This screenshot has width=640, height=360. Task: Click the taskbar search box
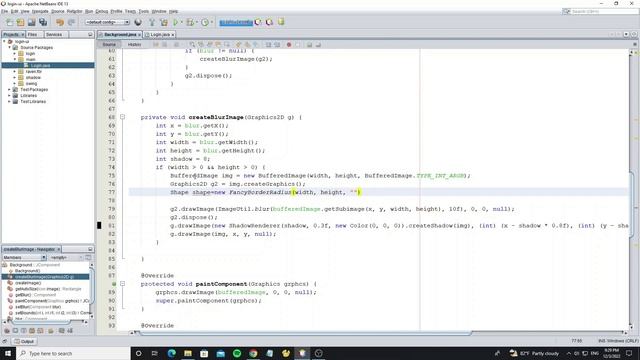click(73, 353)
